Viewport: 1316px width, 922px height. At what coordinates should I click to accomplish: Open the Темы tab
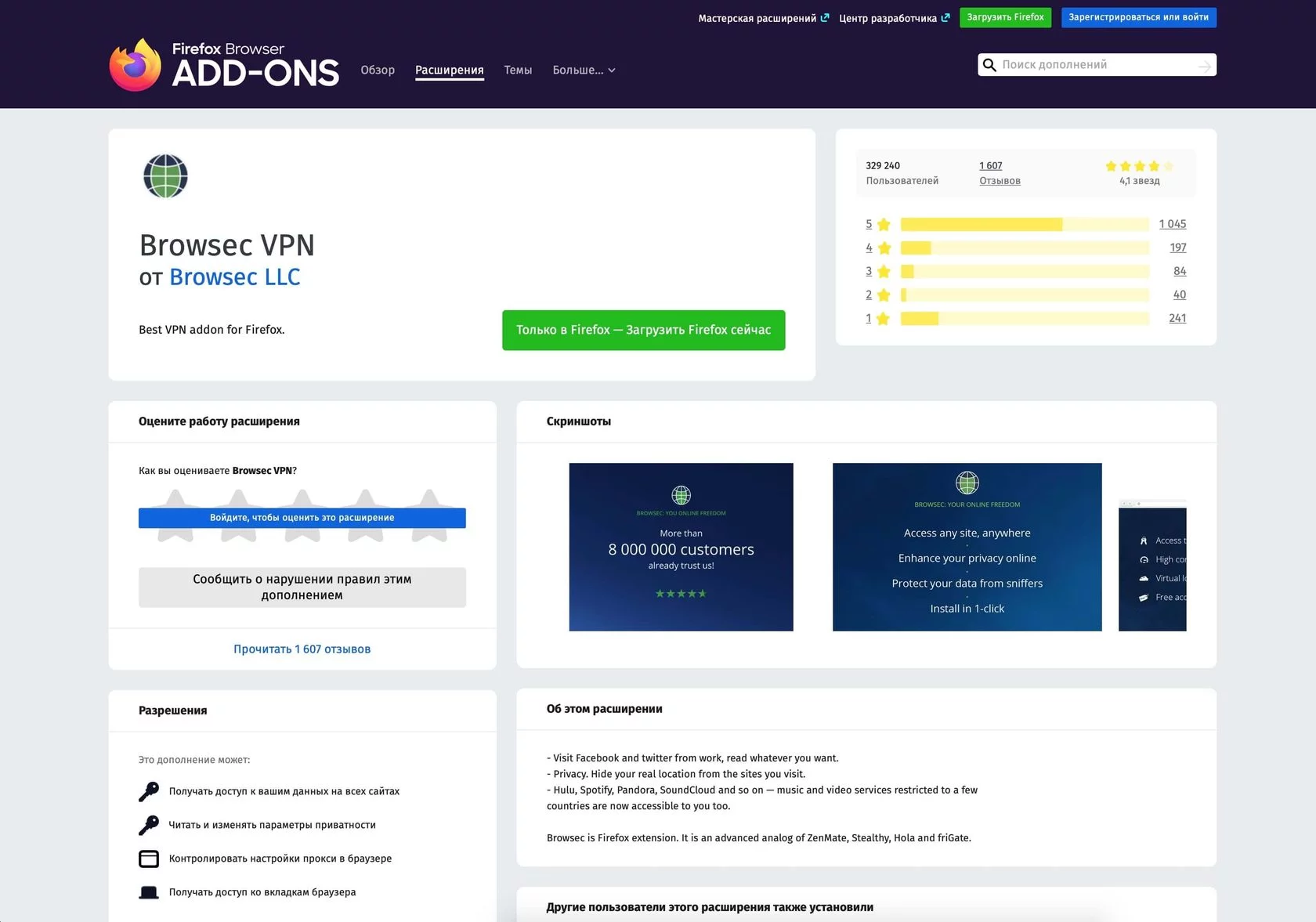click(x=518, y=71)
